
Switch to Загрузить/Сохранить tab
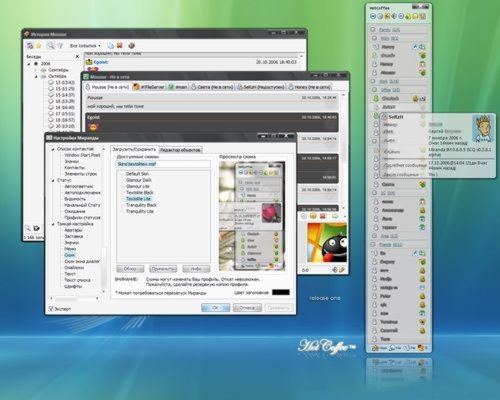[134, 149]
